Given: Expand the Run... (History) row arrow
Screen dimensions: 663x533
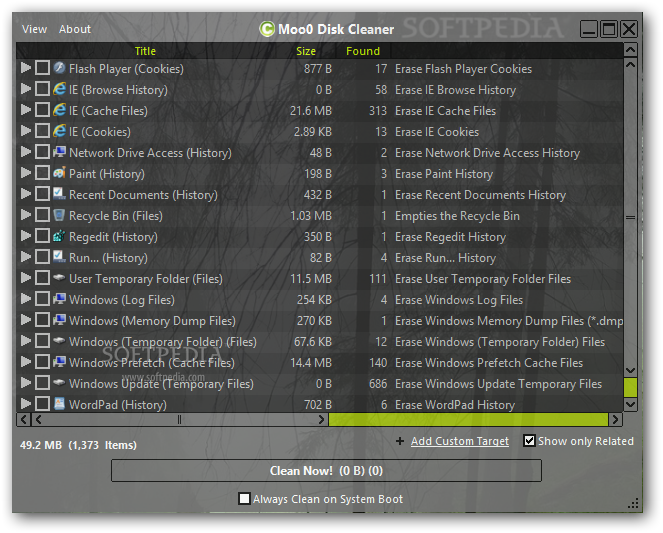Looking at the screenshot, I should tap(26, 257).
